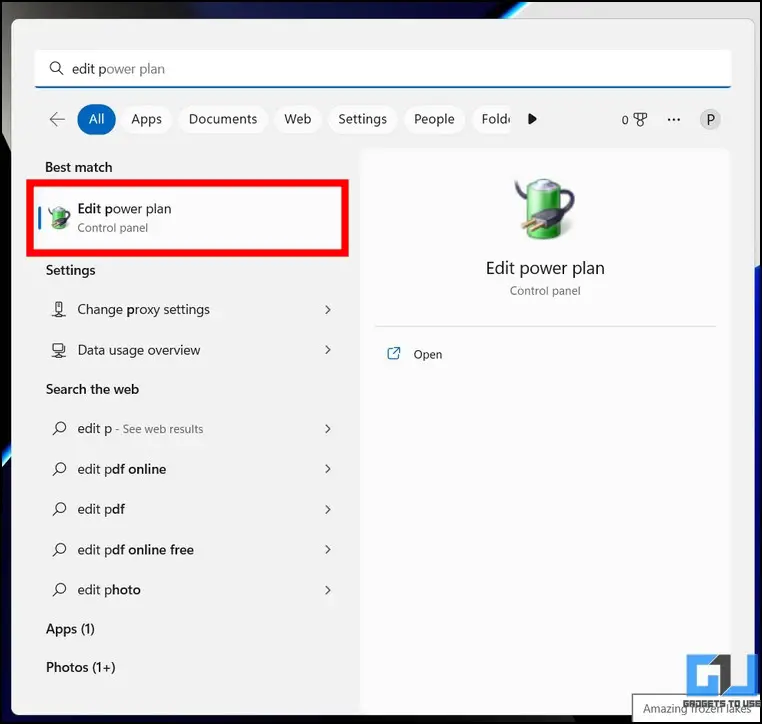Select the All filter tab
Image resolution: width=762 pixels, height=724 pixels.
96,119
